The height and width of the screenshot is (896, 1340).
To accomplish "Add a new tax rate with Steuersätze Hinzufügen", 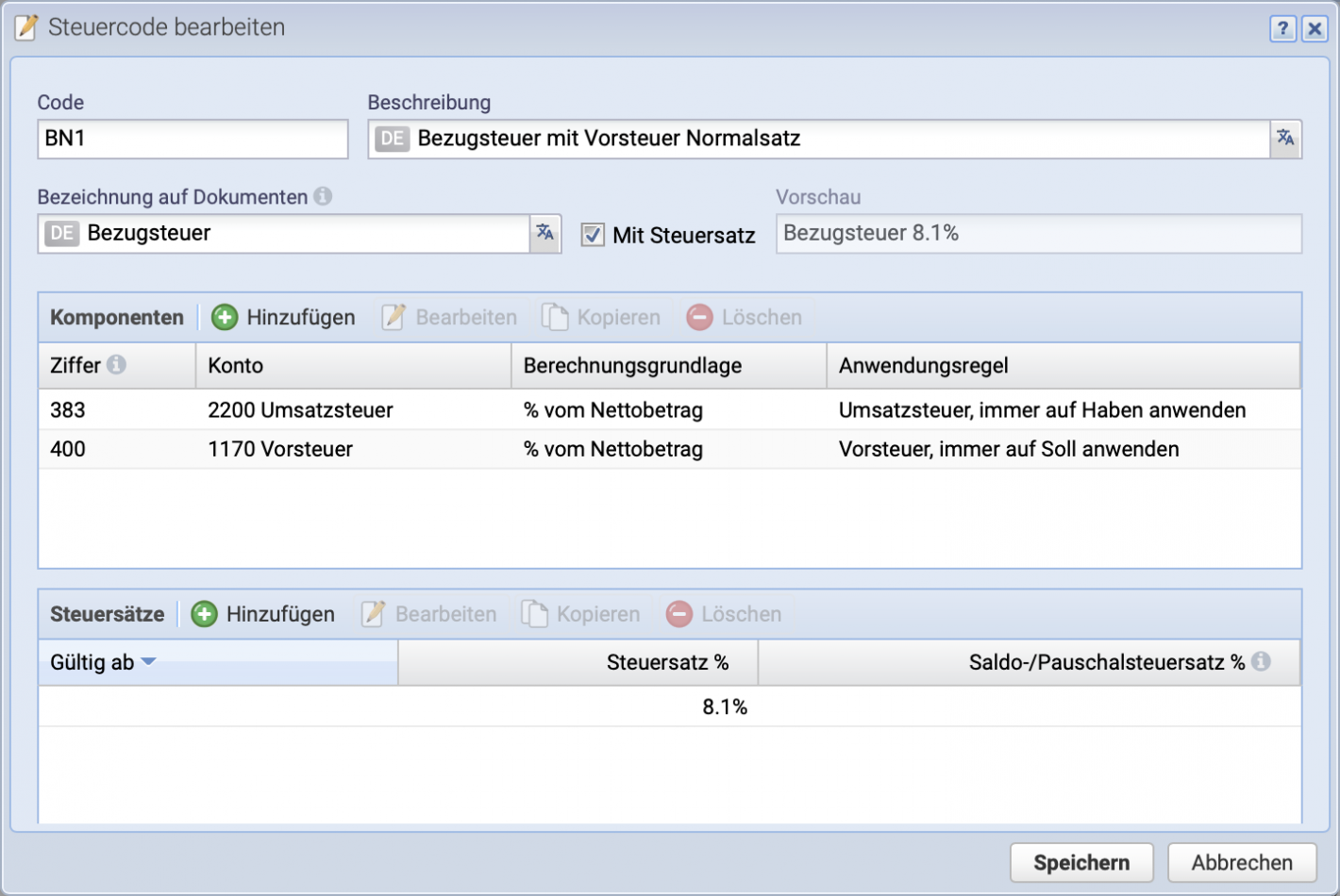I will tap(263, 614).
